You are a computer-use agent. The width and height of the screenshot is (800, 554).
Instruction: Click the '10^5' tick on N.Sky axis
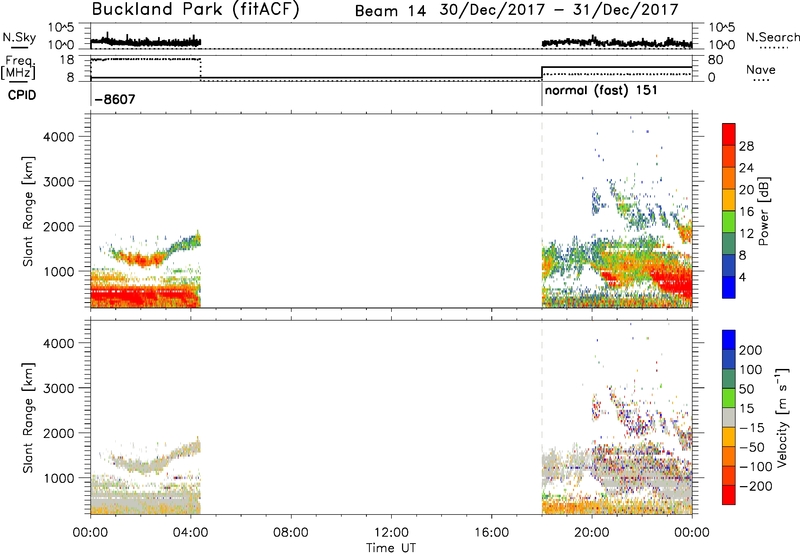coord(61,27)
